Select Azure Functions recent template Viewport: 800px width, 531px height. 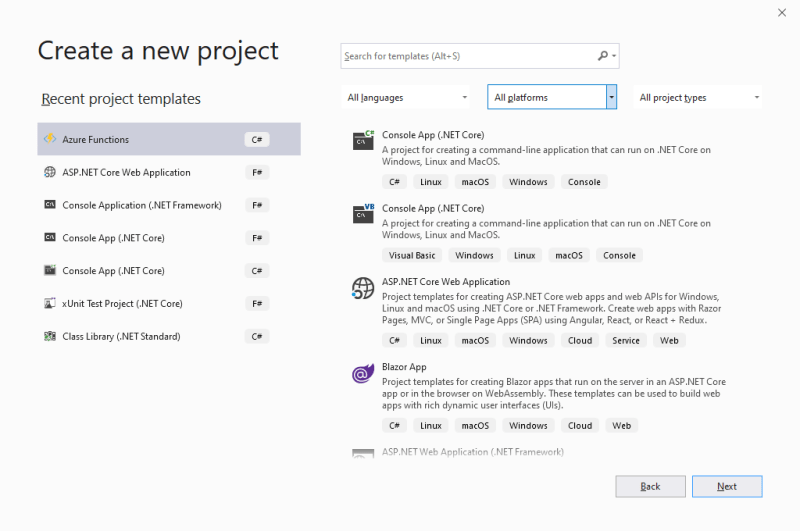pos(169,139)
